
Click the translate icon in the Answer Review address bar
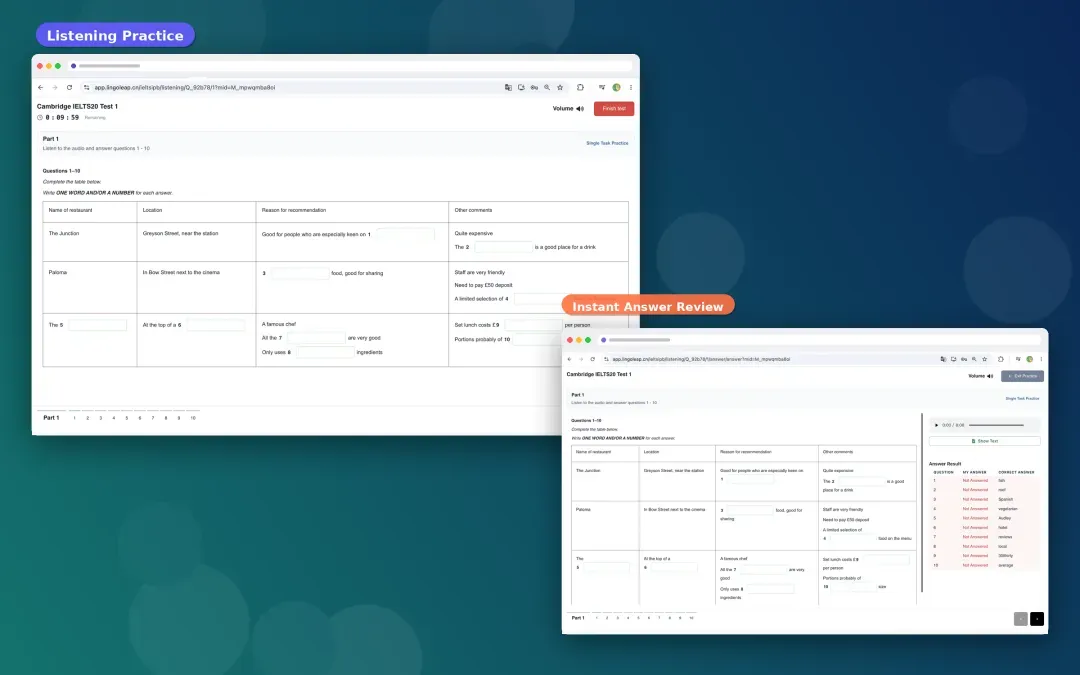point(943,359)
